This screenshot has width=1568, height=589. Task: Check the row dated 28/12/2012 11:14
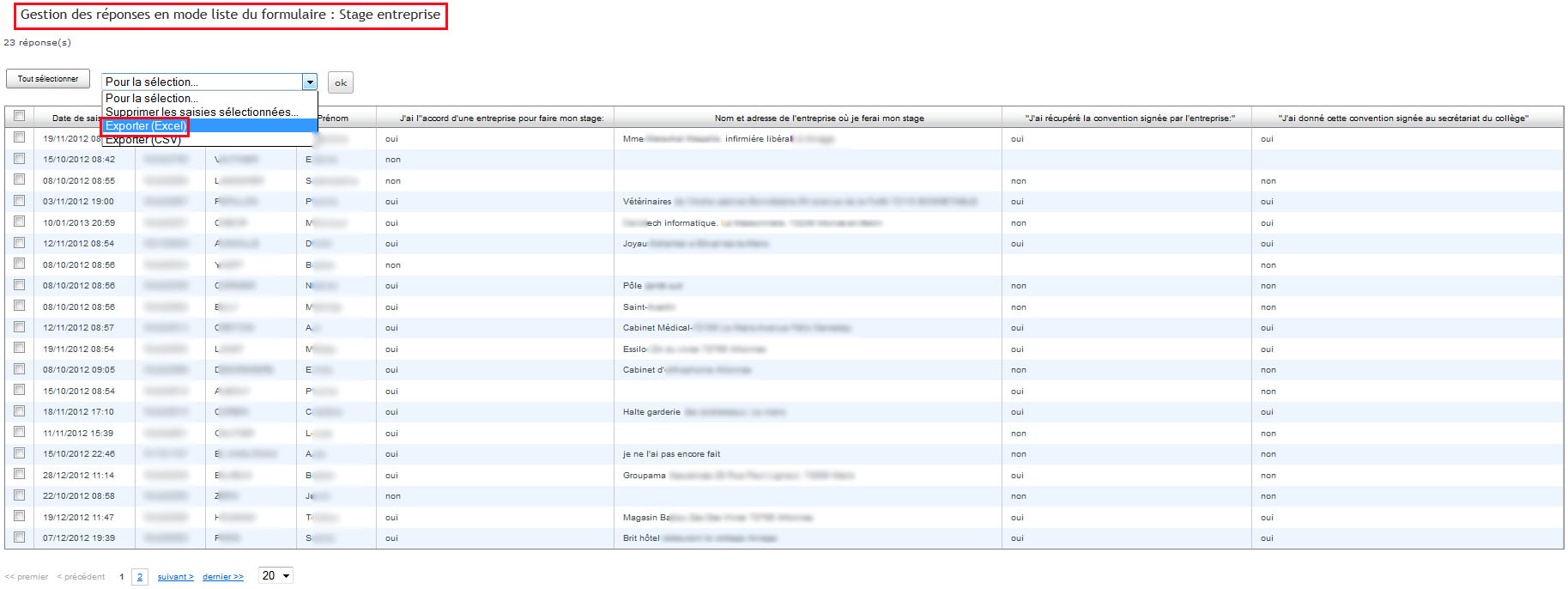tap(19, 474)
